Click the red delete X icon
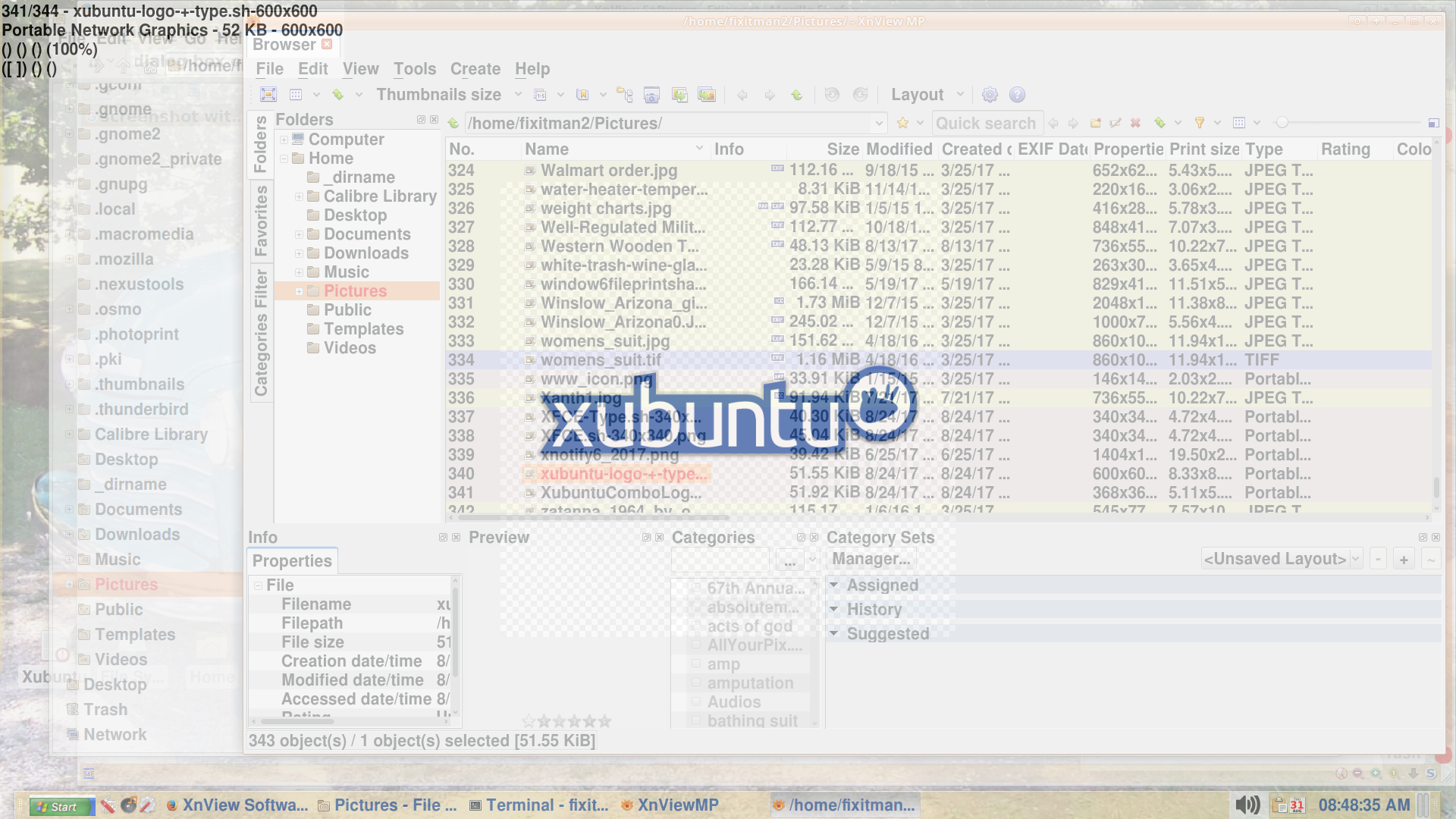The height and width of the screenshot is (819, 1456). pos(1135,123)
